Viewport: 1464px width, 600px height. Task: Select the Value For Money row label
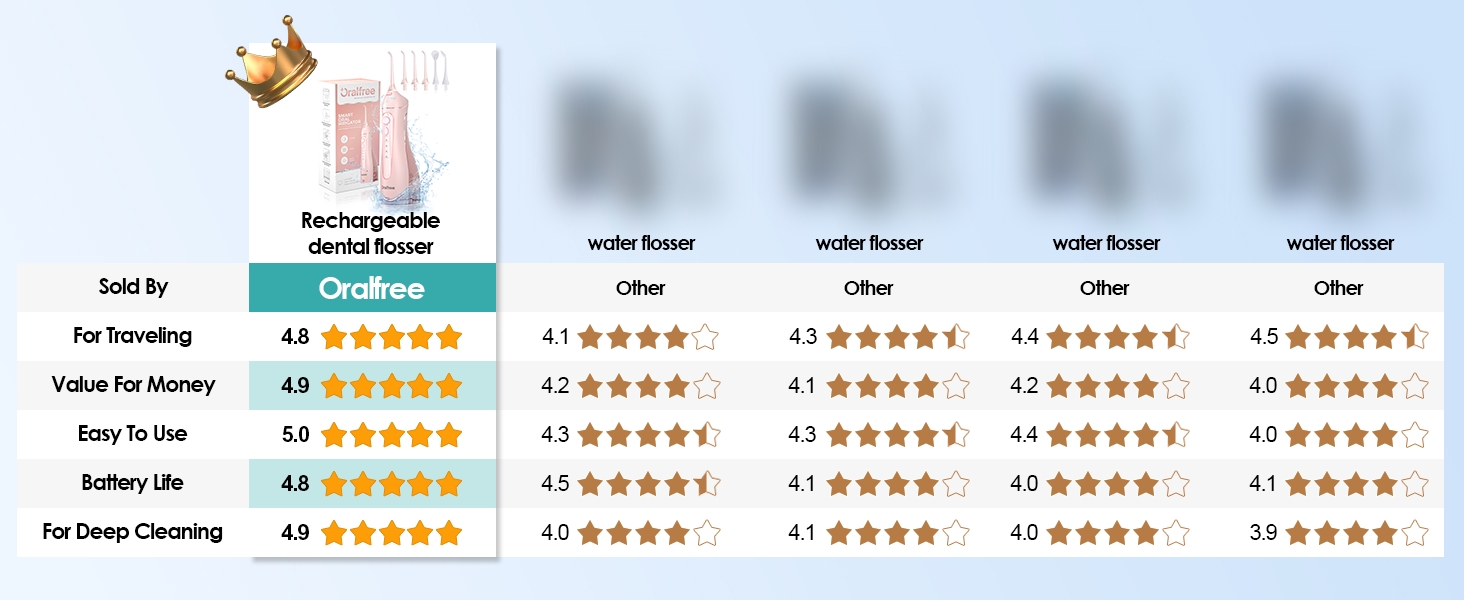pyautogui.click(x=133, y=385)
